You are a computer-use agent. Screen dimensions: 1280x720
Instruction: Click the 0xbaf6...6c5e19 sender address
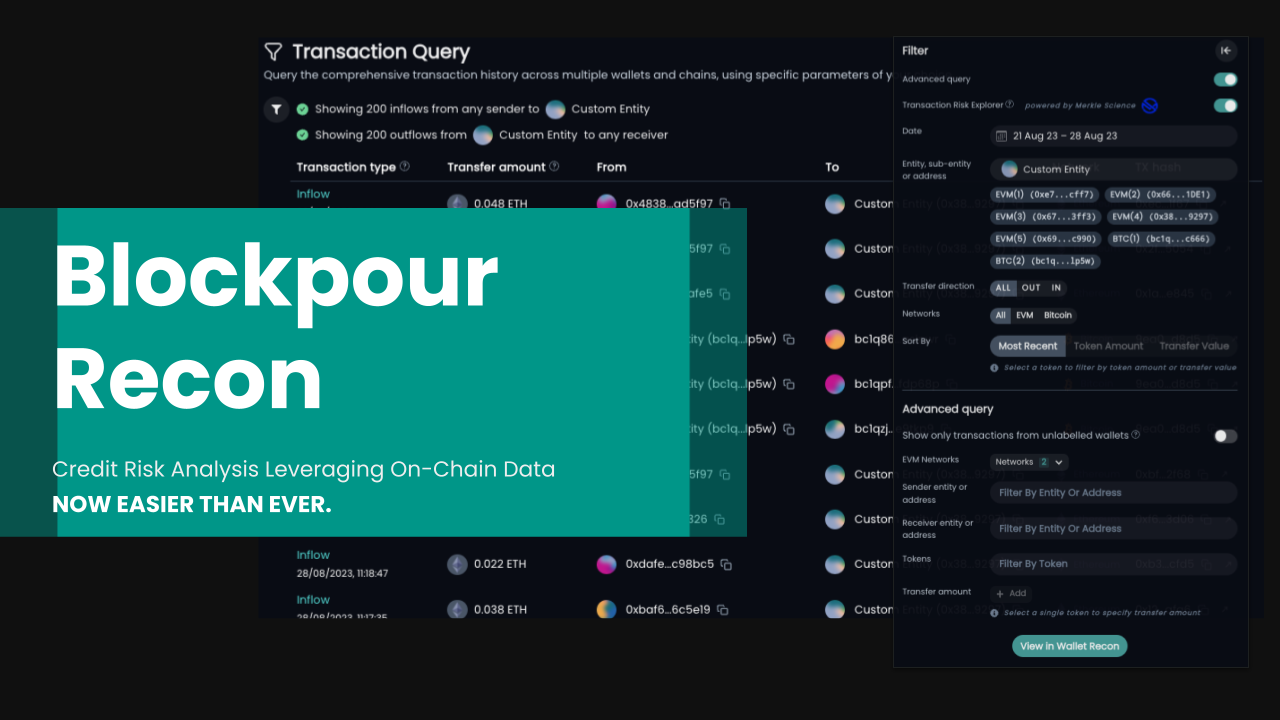668,609
